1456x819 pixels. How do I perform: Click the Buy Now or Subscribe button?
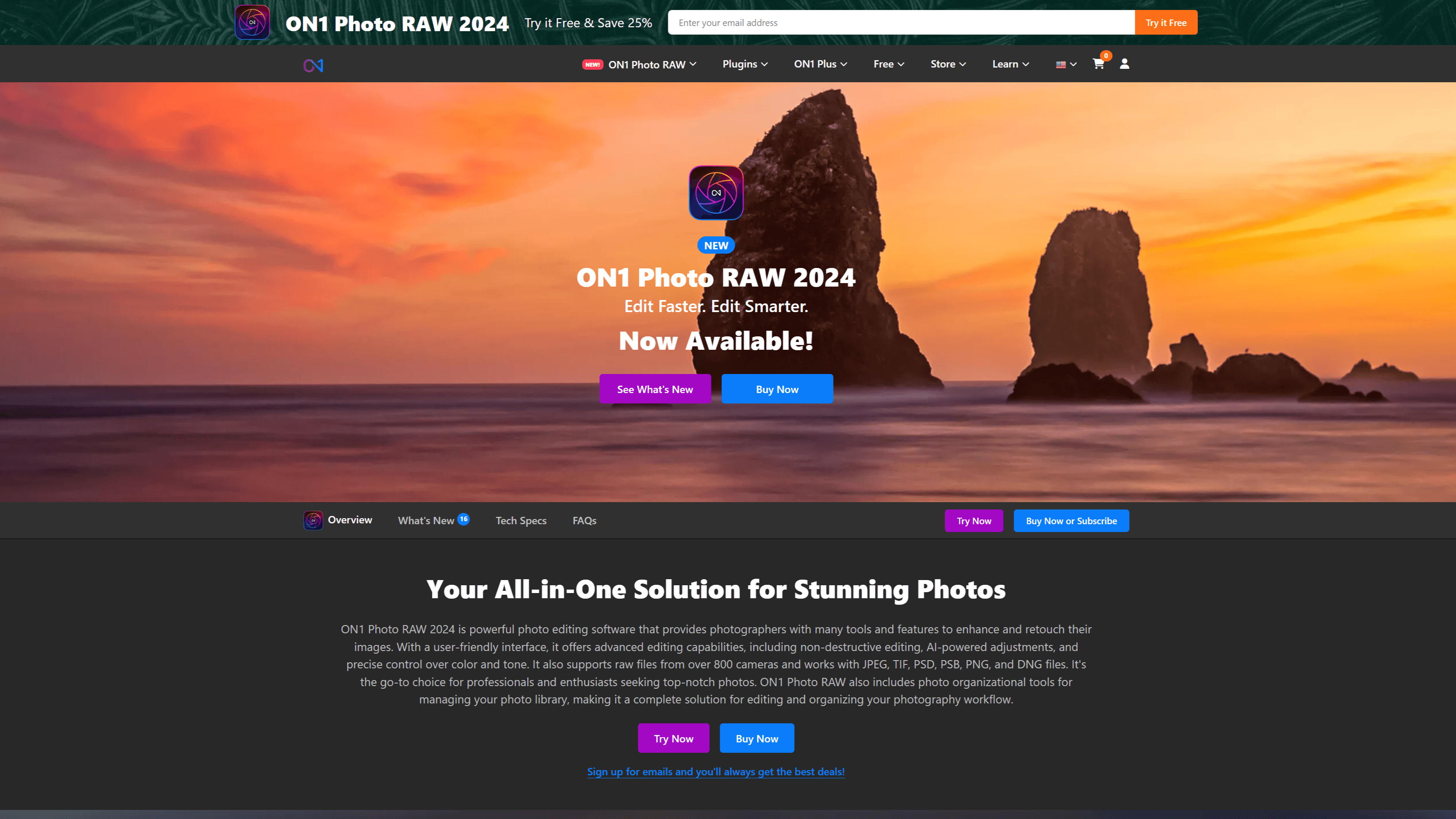tap(1071, 520)
